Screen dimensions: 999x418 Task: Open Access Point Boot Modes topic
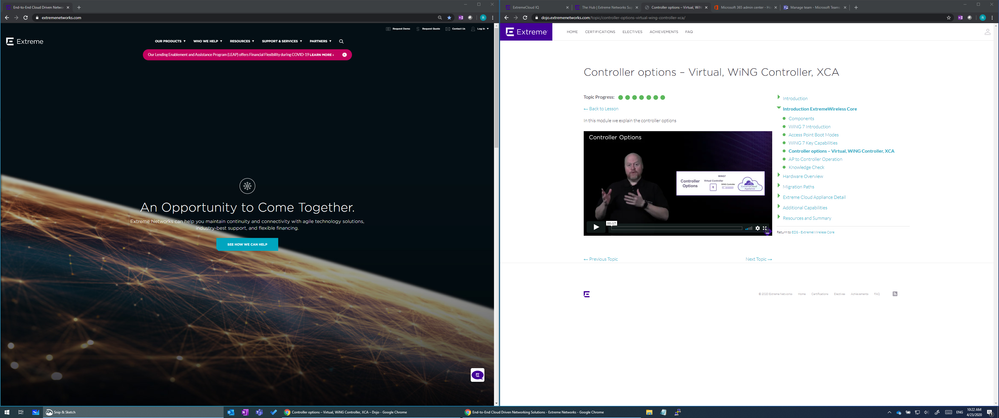click(x=813, y=135)
